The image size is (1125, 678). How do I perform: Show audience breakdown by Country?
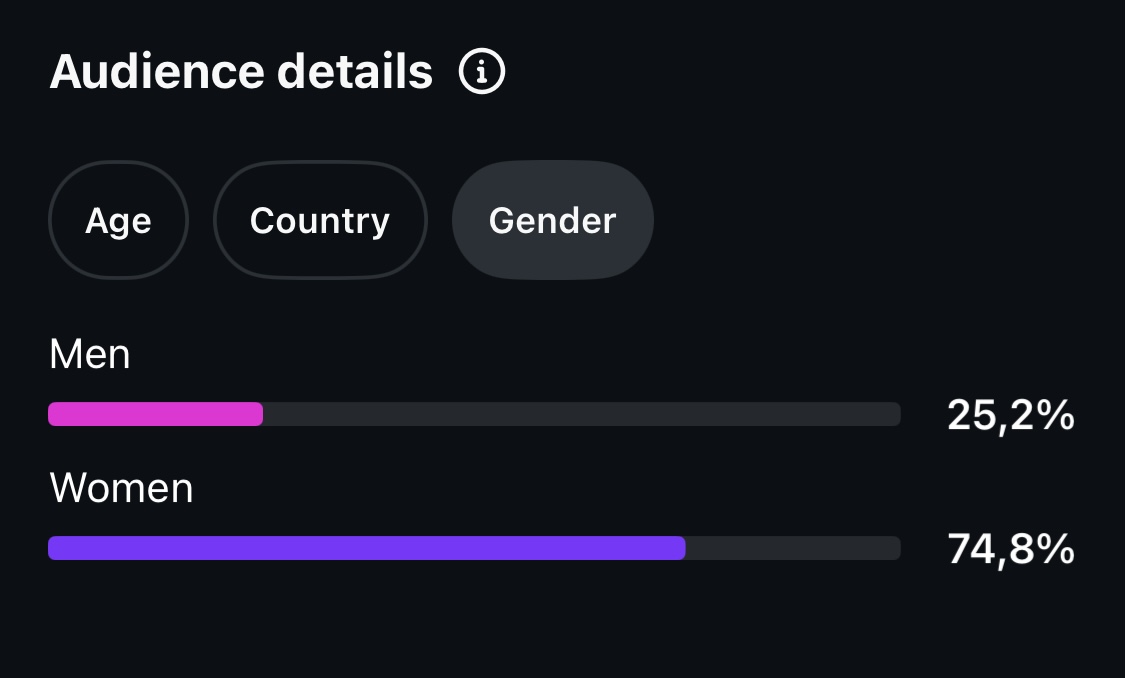point(320,220)
